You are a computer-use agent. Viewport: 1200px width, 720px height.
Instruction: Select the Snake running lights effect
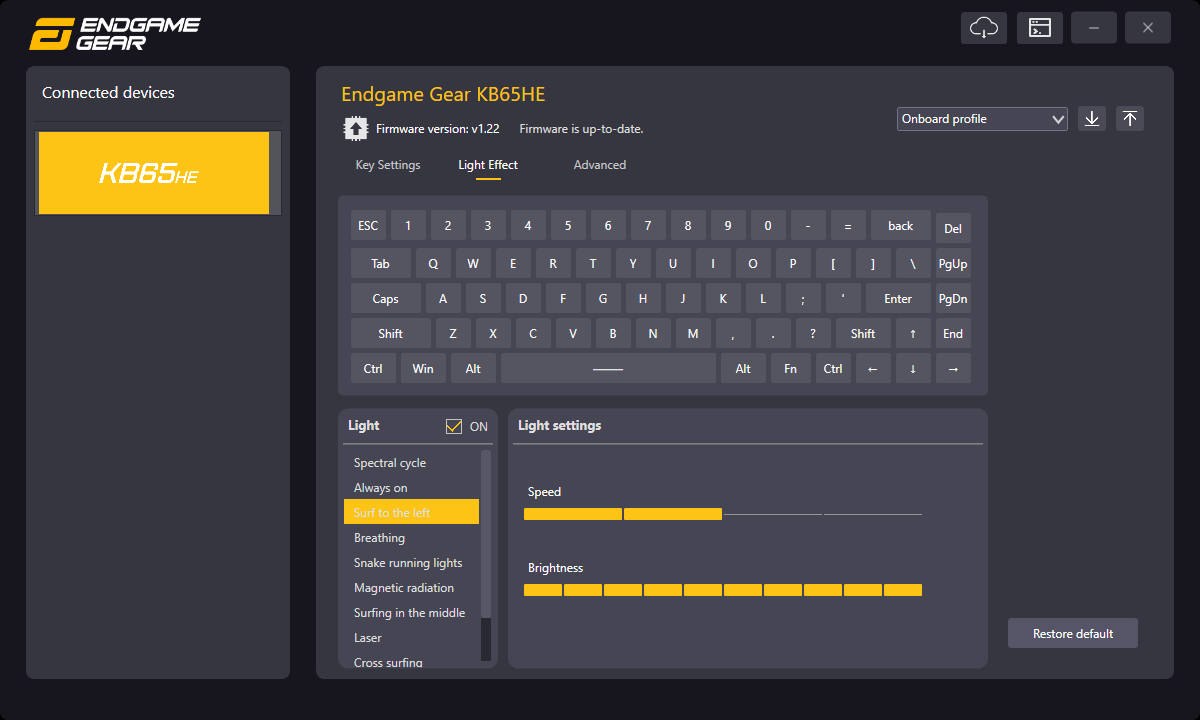tap(411, 563)
